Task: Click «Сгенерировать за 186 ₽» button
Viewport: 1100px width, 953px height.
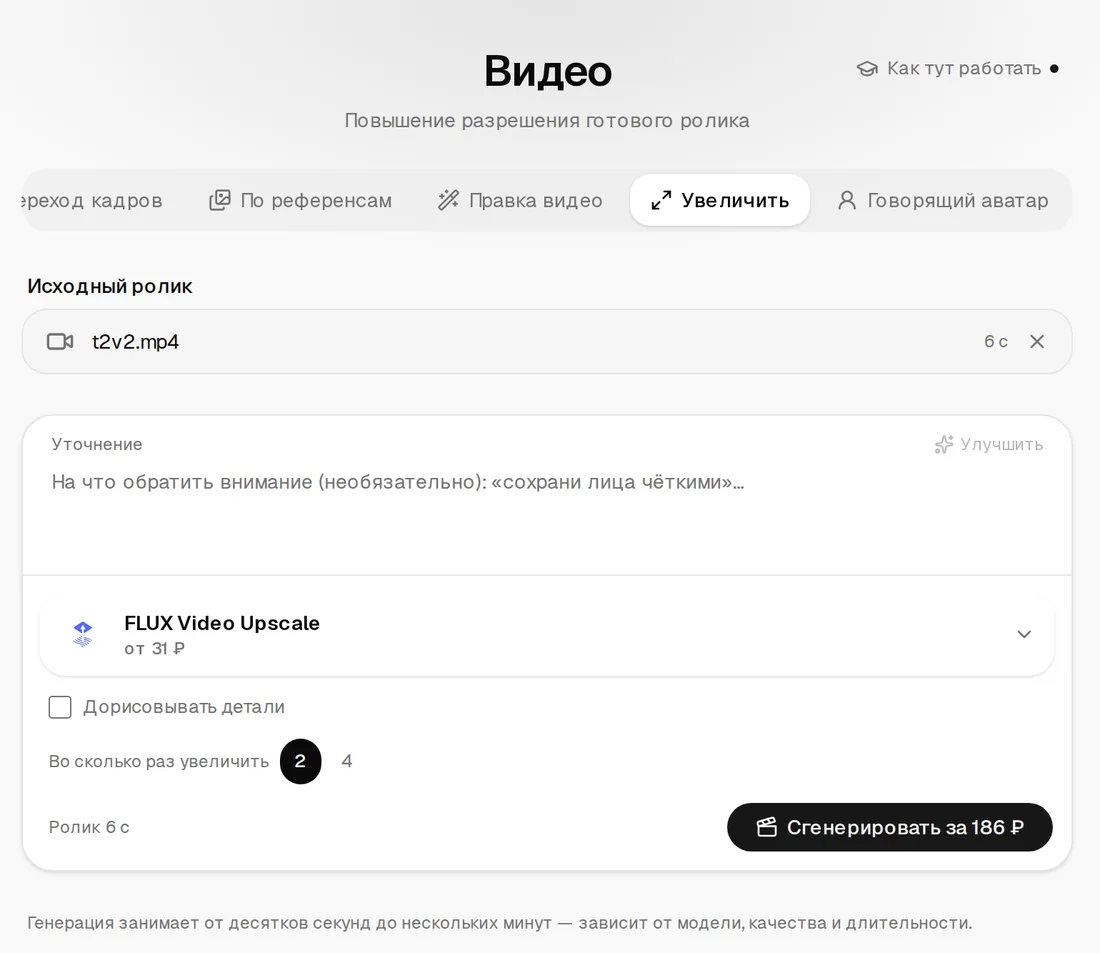Action: (890, 827)
